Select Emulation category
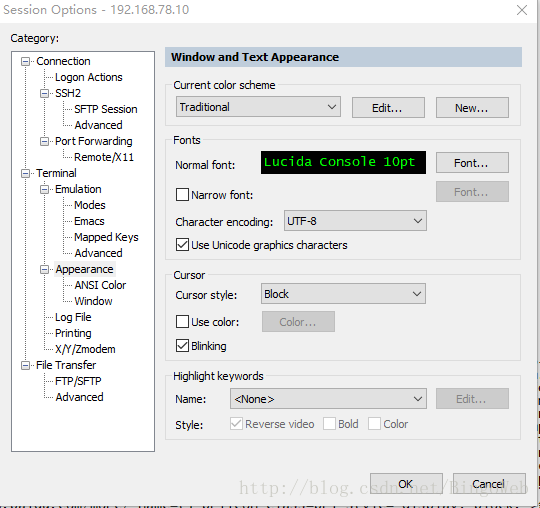 tap(78, 189)
